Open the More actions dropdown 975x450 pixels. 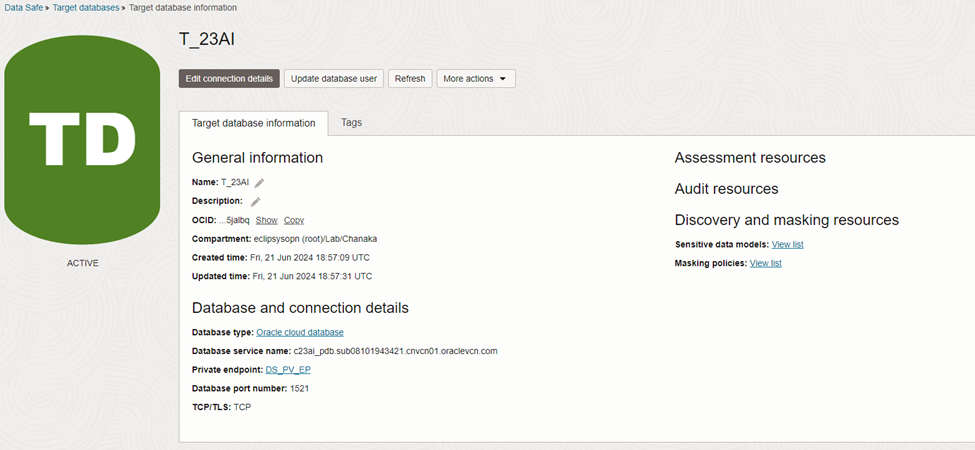pos(475,79)
